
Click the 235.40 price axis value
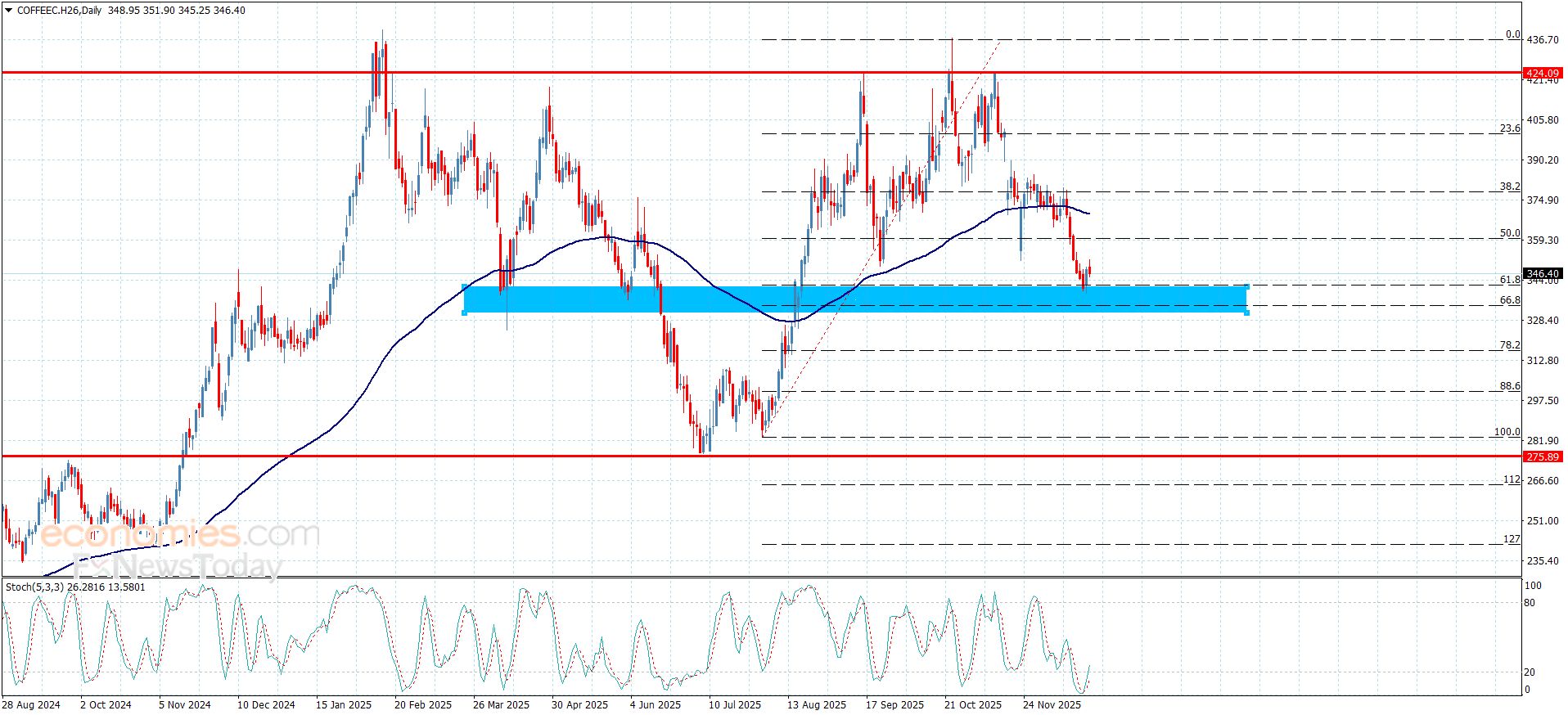click(x=1543, y=561)
